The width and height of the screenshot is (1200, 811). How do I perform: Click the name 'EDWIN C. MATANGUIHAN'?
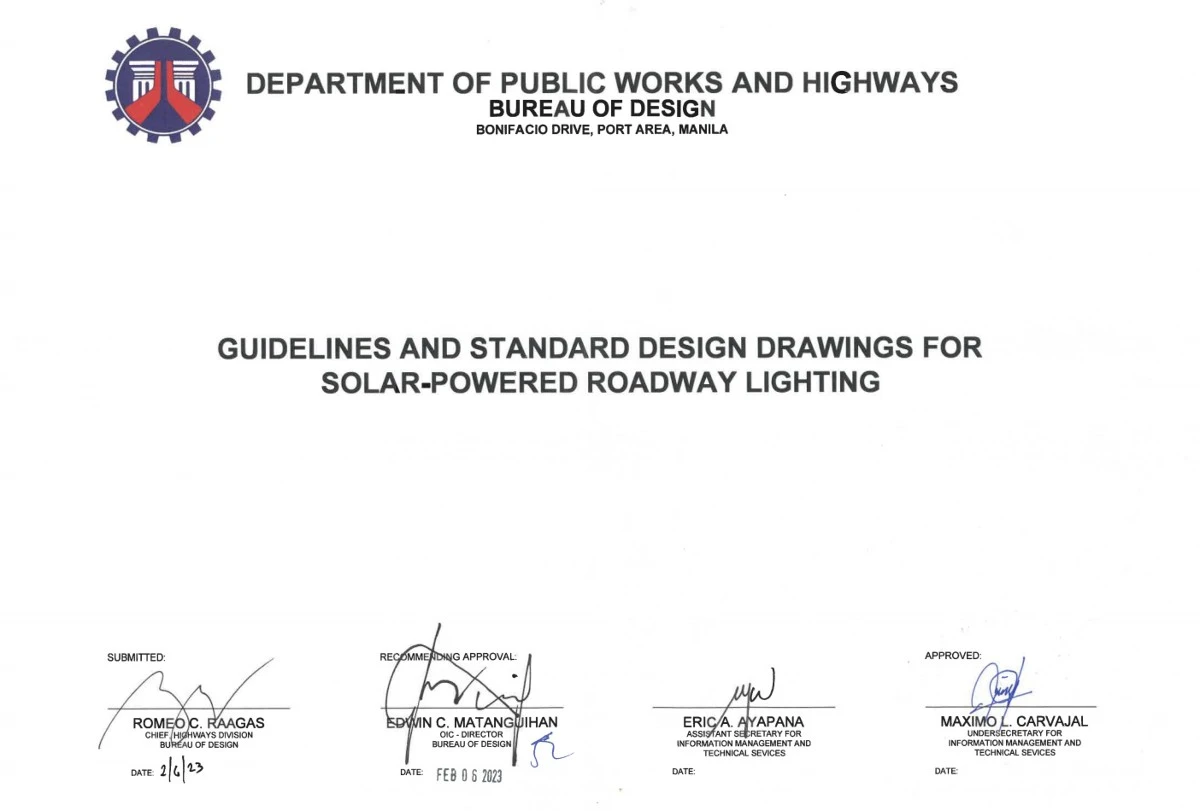coord(472,722)
